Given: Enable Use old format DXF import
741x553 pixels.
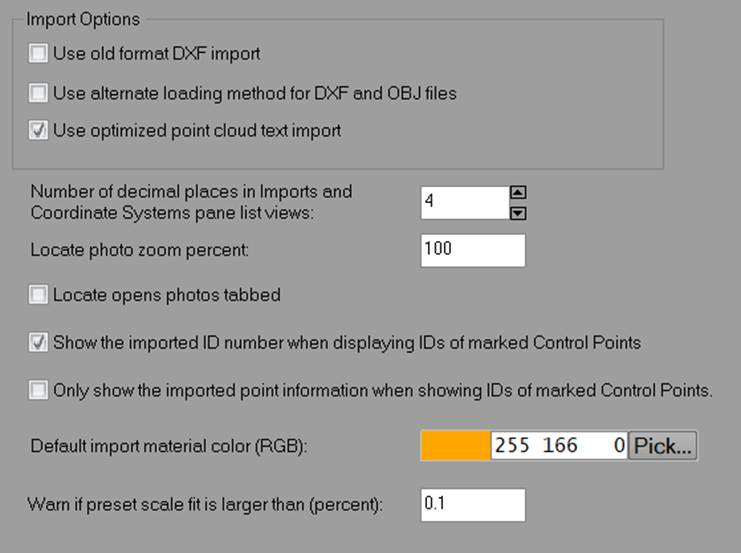Looking at the screenshot, I should tap(39, 53).
